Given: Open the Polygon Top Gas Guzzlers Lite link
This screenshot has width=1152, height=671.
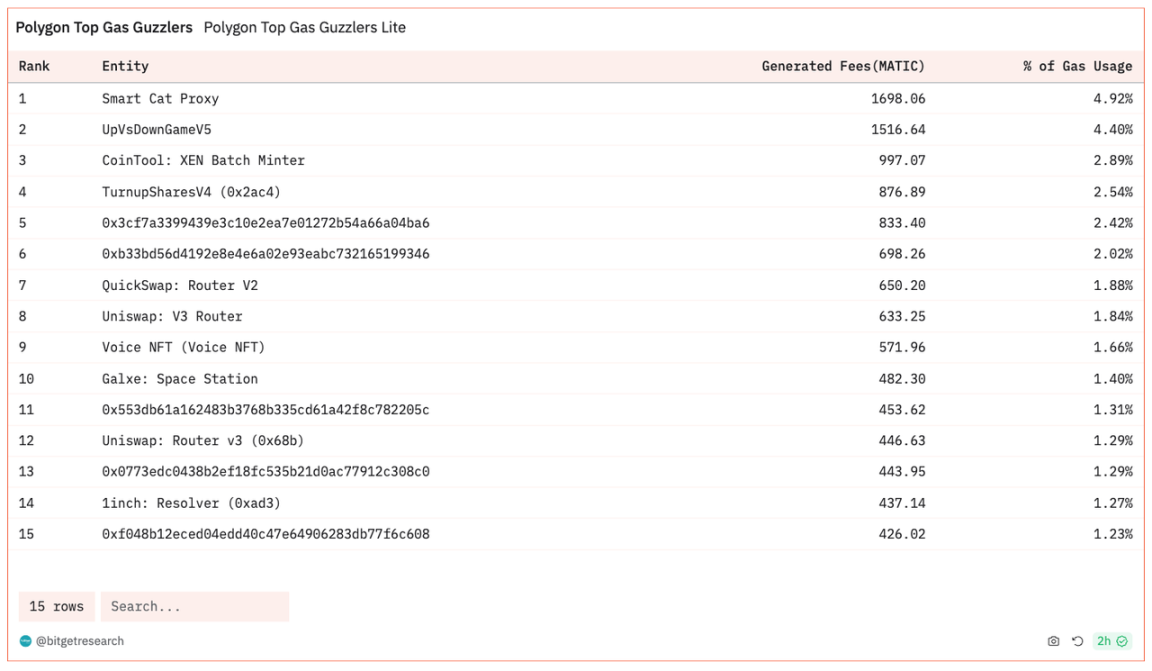Looking at the screenshot, I should (304, 27).
